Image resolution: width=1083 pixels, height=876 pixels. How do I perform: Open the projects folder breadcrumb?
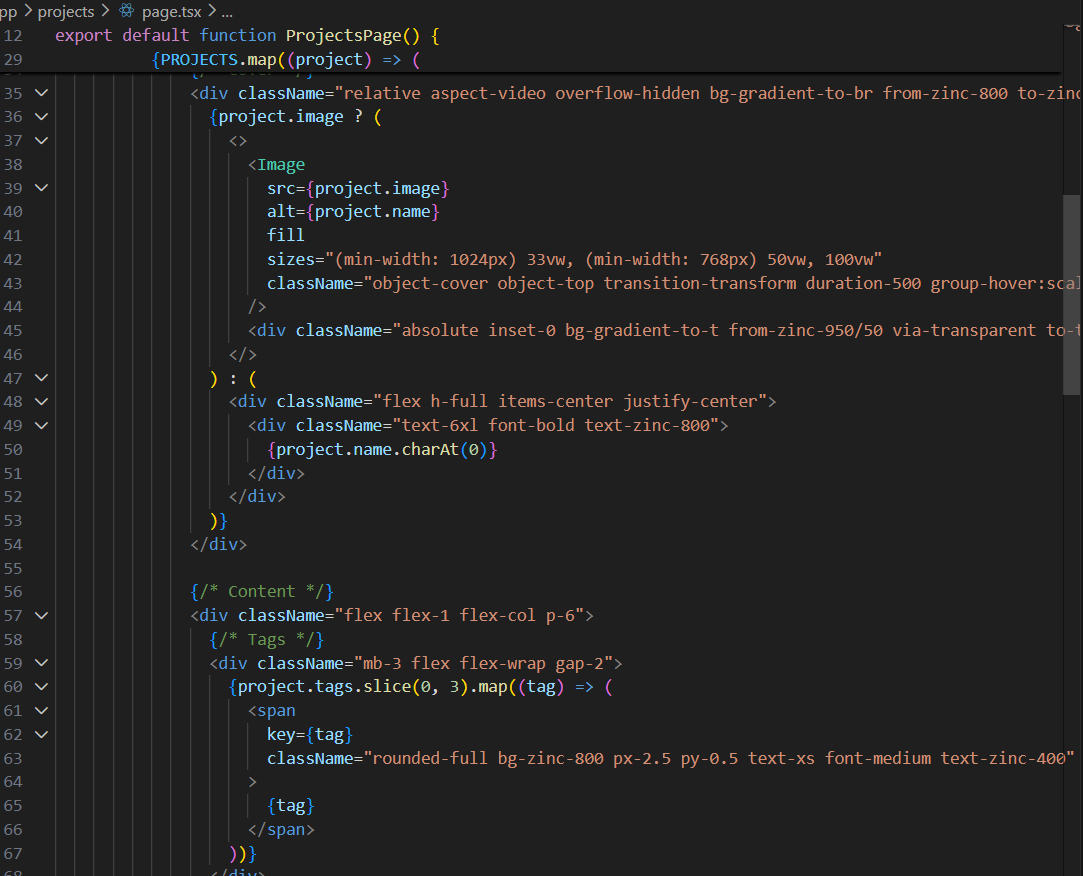66,12
